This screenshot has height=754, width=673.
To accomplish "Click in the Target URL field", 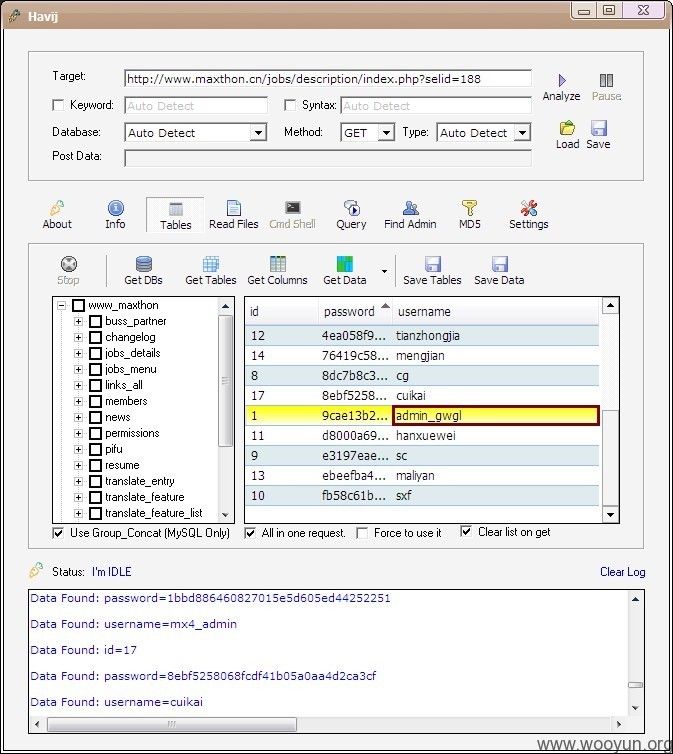I will pyautogui.click(x=328, y=79).
